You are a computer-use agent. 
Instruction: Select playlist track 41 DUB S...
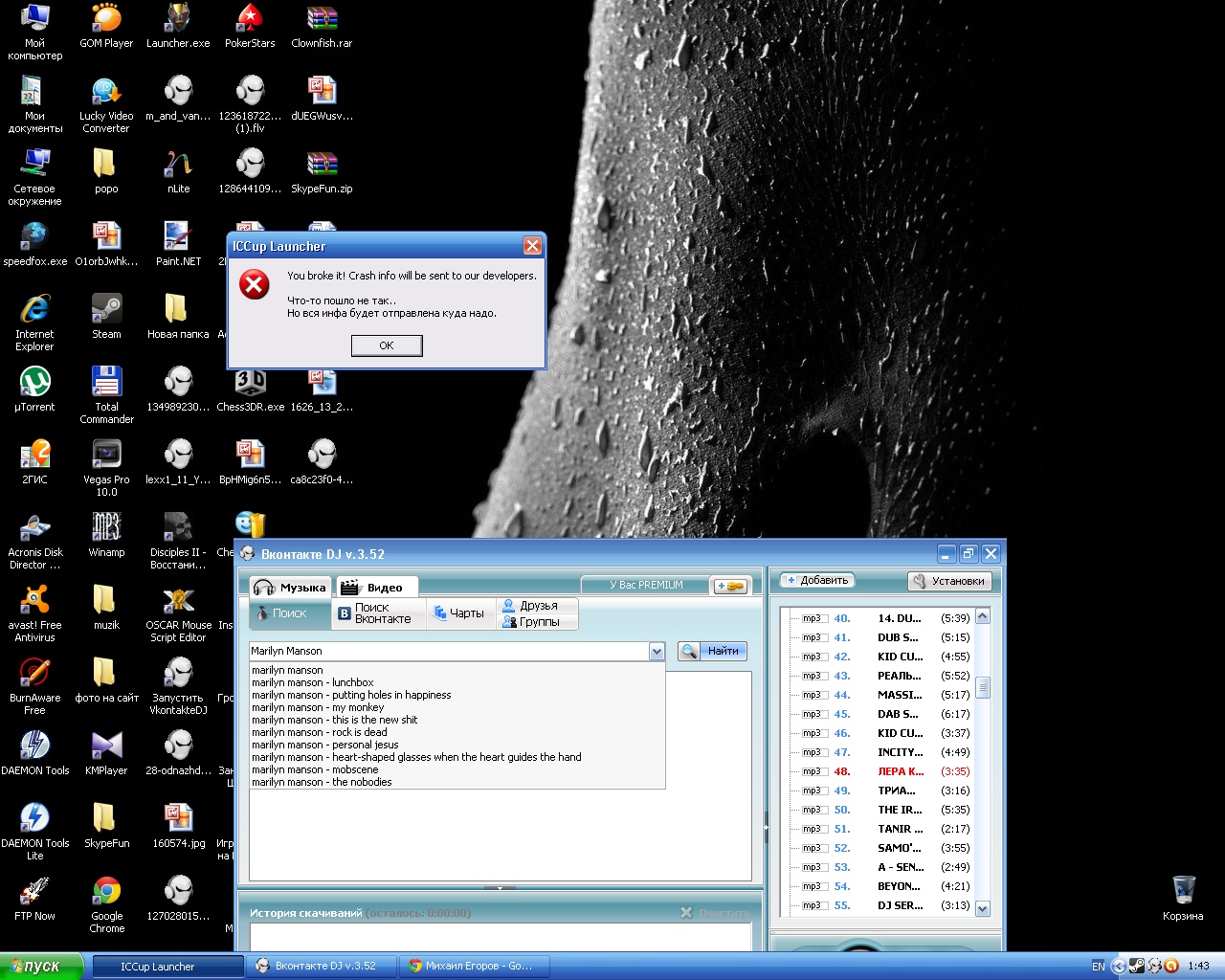click(885, 637)
